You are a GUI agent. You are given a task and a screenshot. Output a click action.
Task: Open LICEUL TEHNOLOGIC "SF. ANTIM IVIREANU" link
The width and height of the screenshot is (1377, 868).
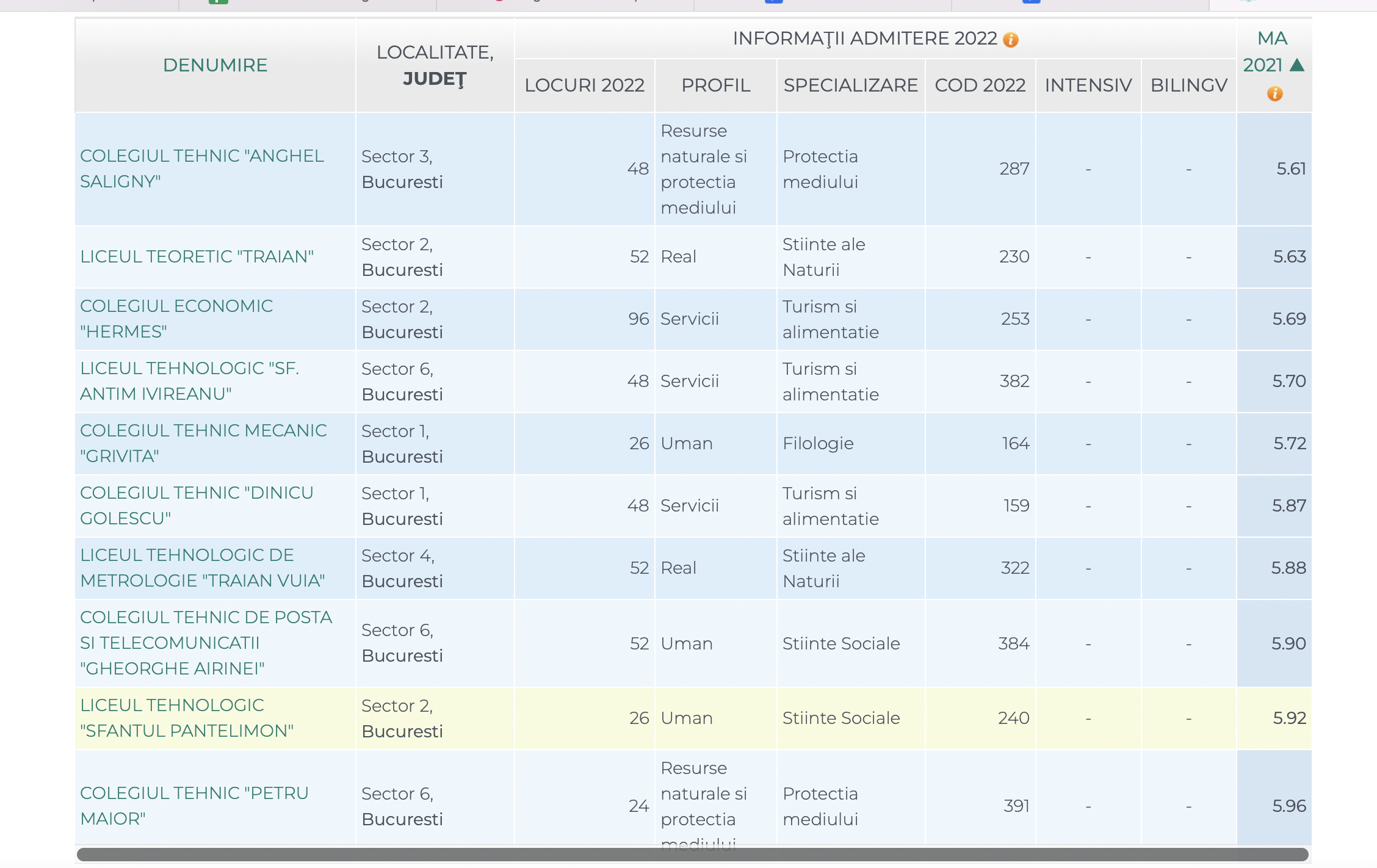click(x=189, y=381)
